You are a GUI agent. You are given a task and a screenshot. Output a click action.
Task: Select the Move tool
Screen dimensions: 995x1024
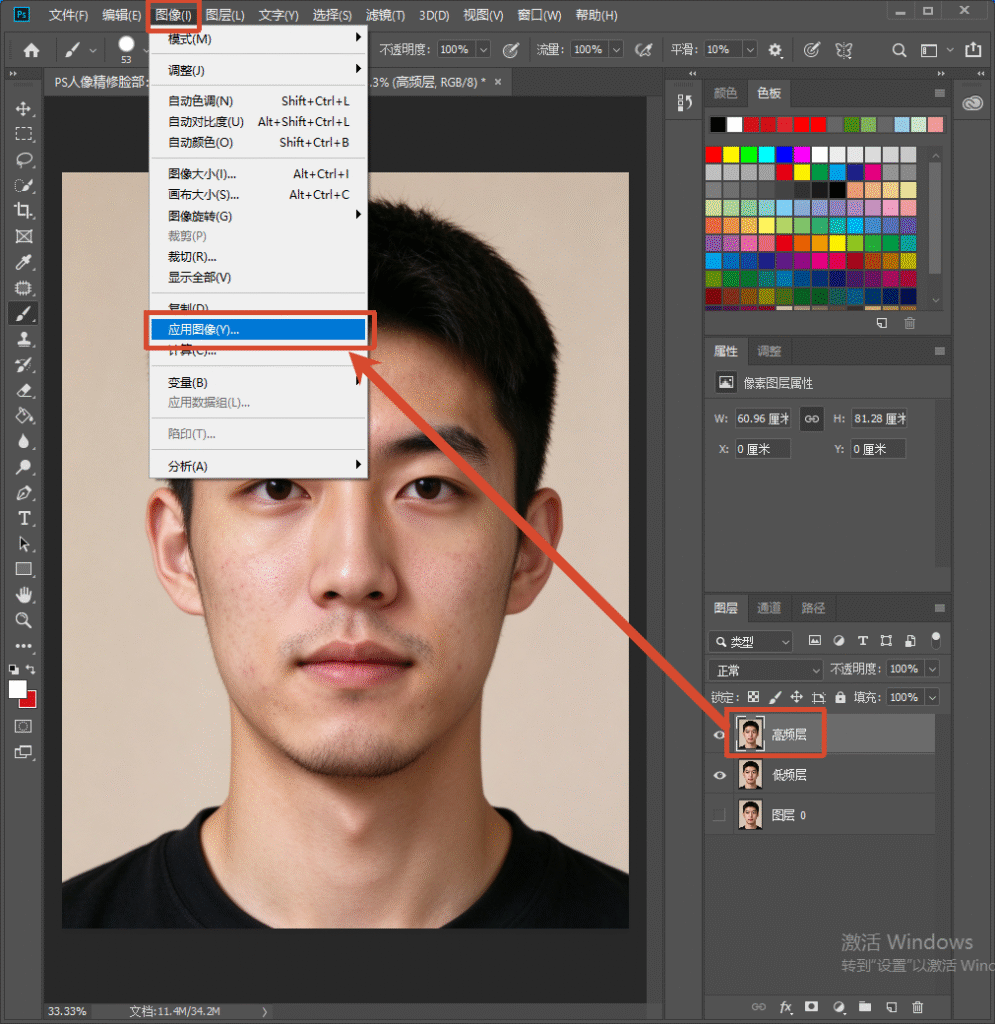click(x=24, y=109)
